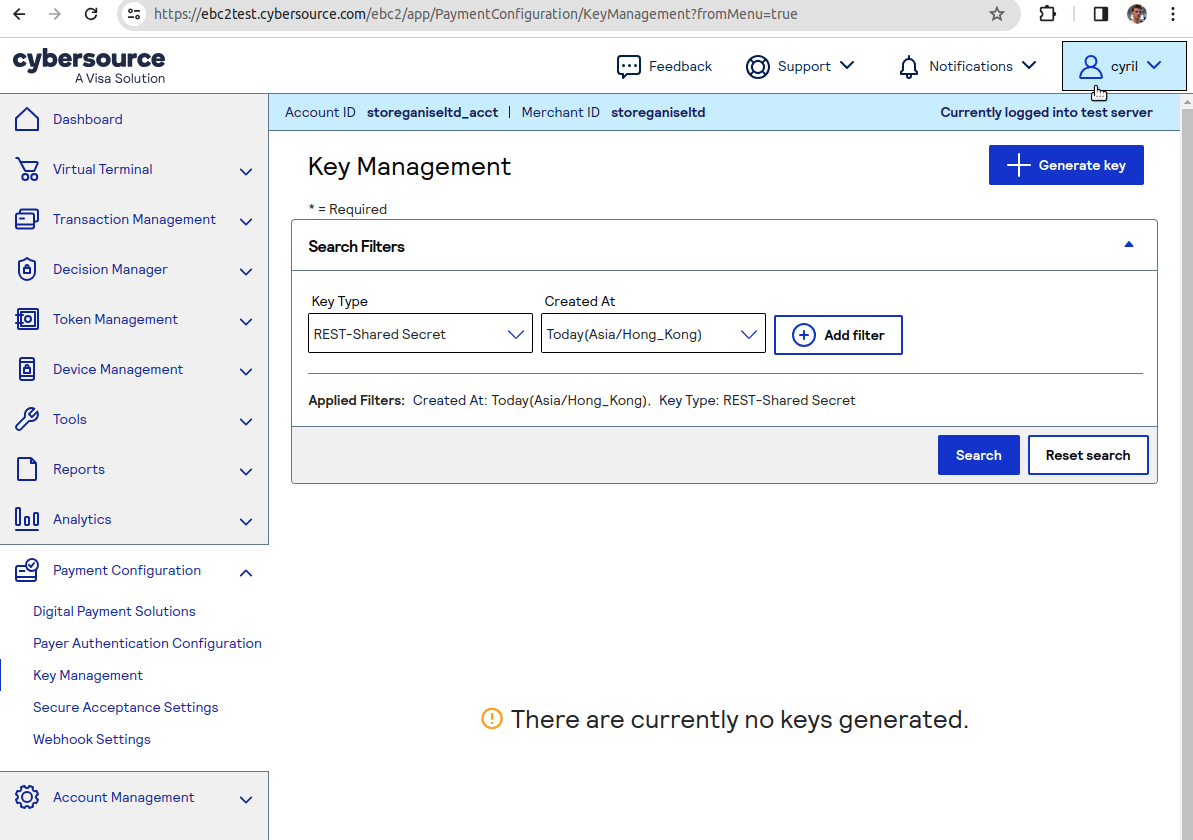1193x840 pixels.
Task: Open the Support dropdown chevron
Action: [x=847, y=65]
